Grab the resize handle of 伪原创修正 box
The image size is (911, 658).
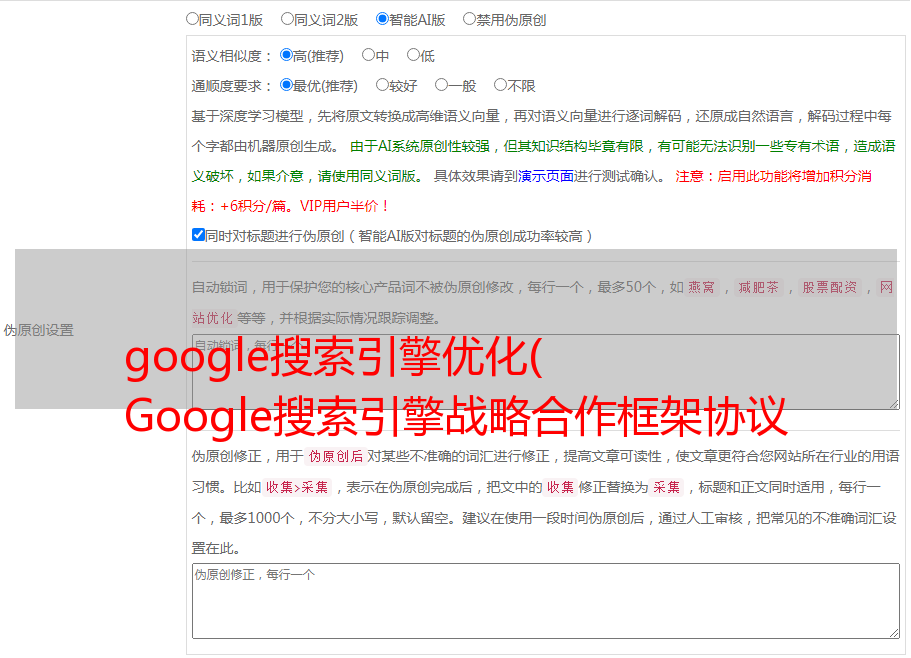894,633
